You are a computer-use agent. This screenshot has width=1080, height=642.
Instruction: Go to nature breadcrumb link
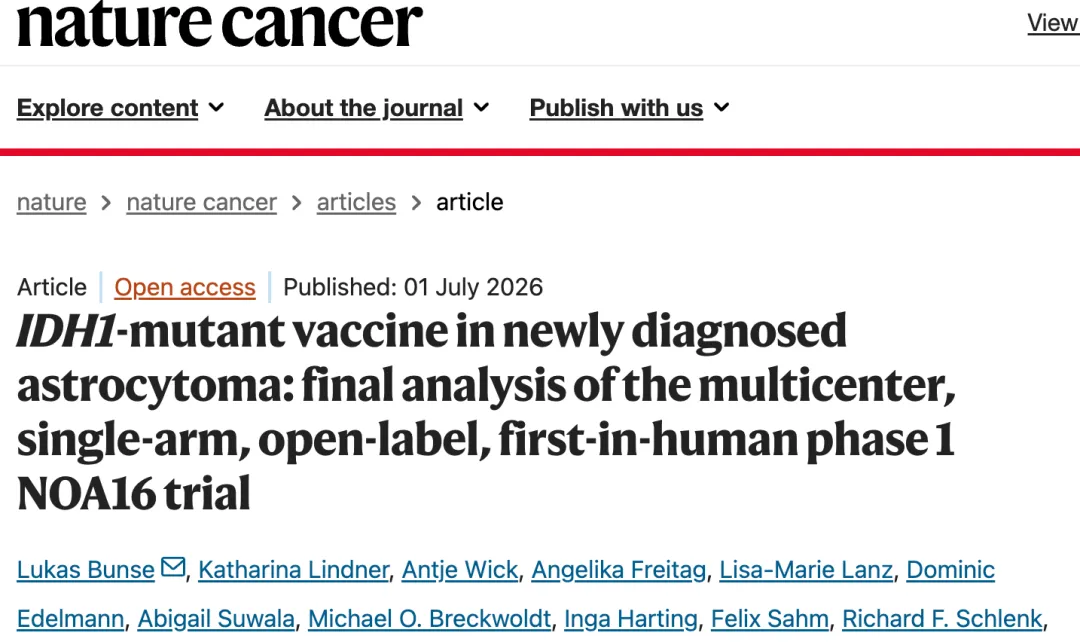(52, 203)
